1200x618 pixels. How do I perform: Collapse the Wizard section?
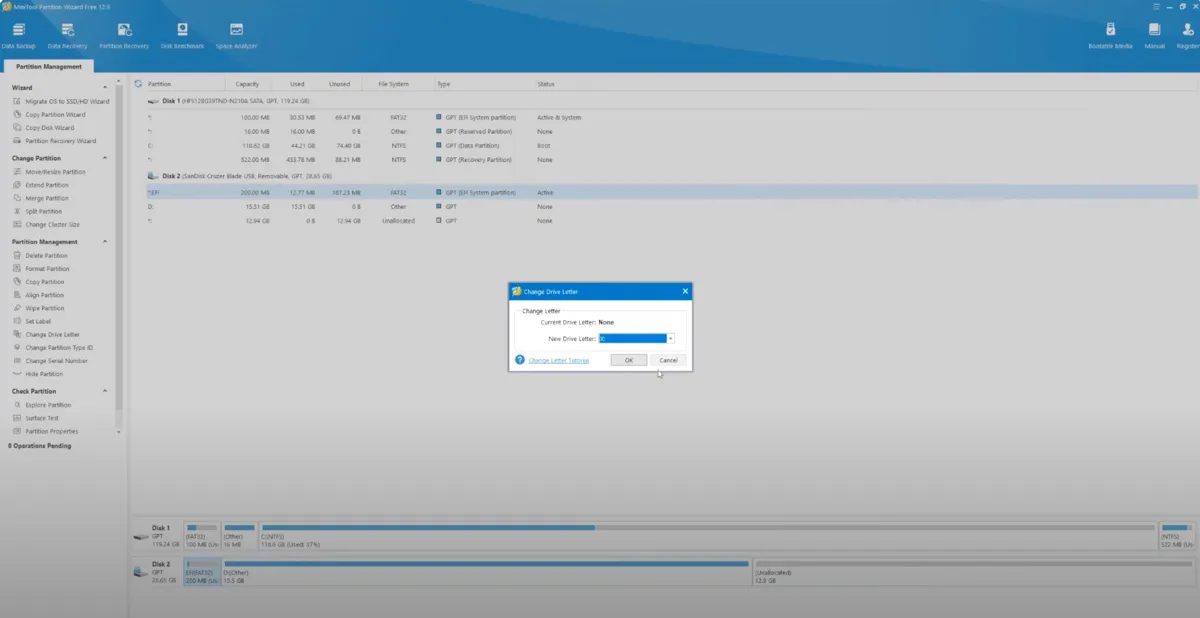click(x=106, y=88)
